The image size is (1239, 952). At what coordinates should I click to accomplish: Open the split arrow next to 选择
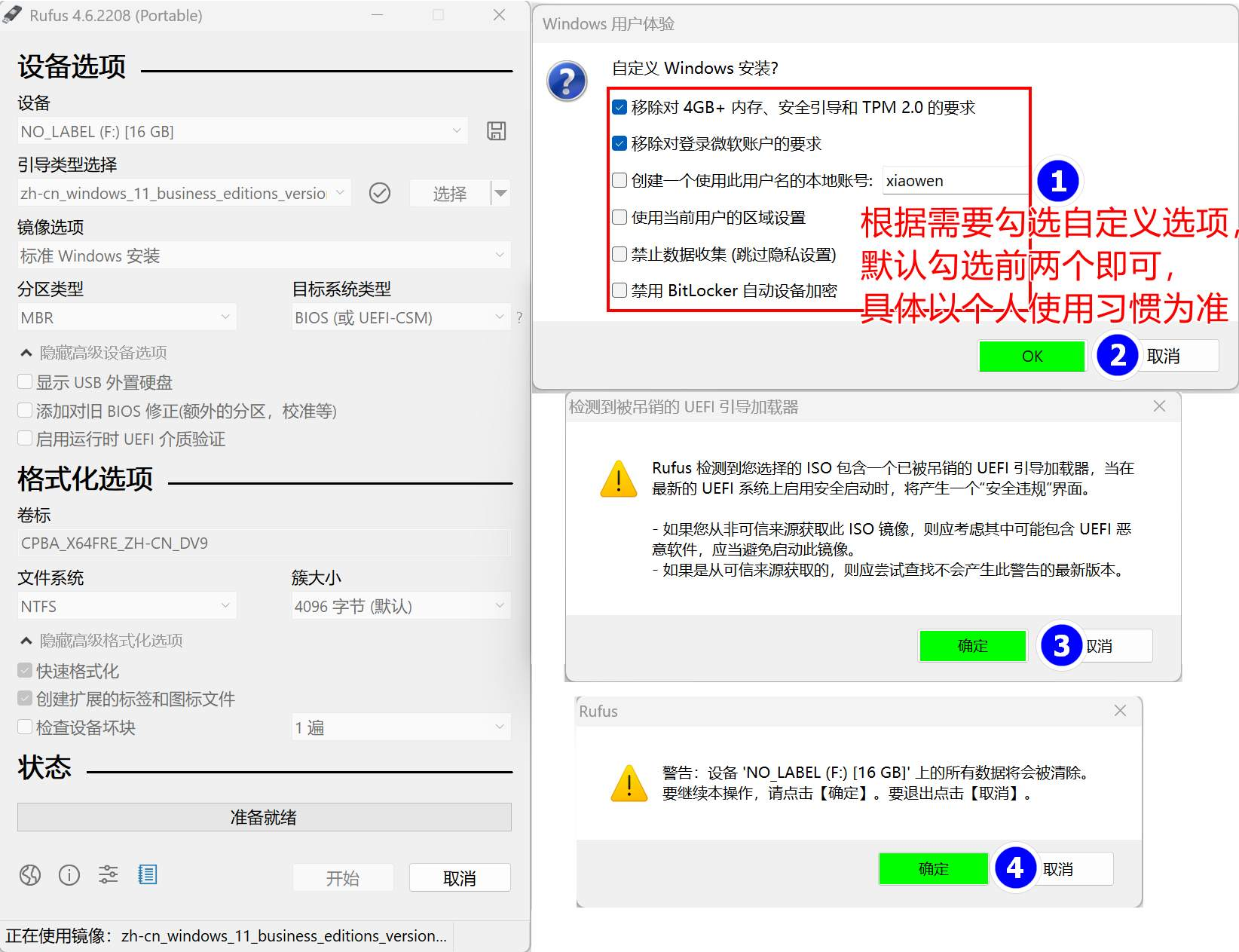coord(500,194)
